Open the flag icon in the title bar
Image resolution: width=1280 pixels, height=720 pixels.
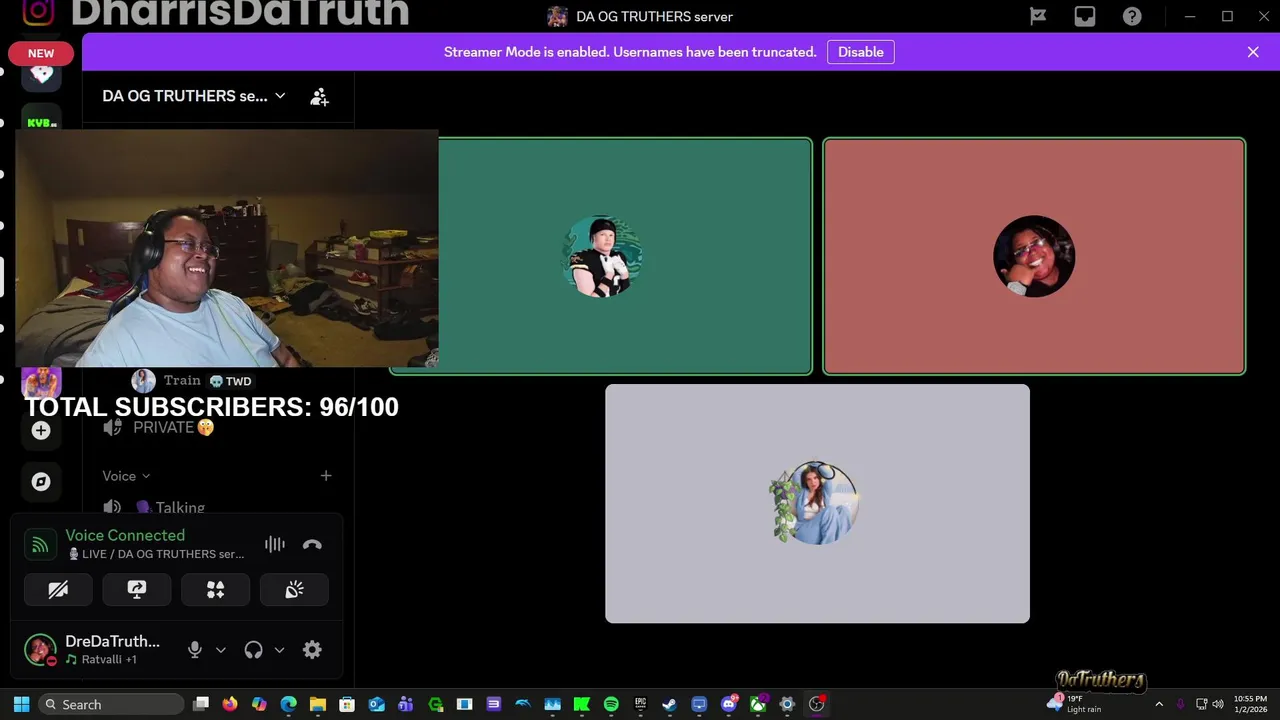pos(1038,16)
